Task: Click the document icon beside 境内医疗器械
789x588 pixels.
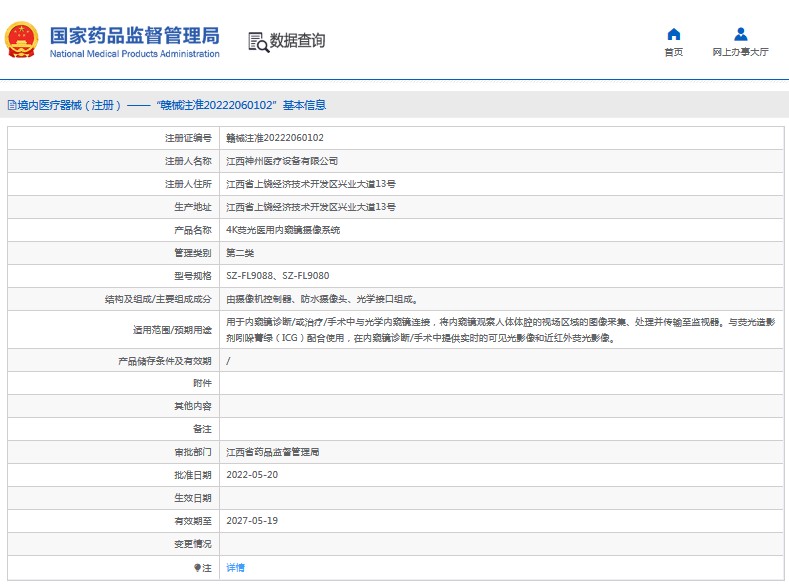Action: [x=11, y=105]
